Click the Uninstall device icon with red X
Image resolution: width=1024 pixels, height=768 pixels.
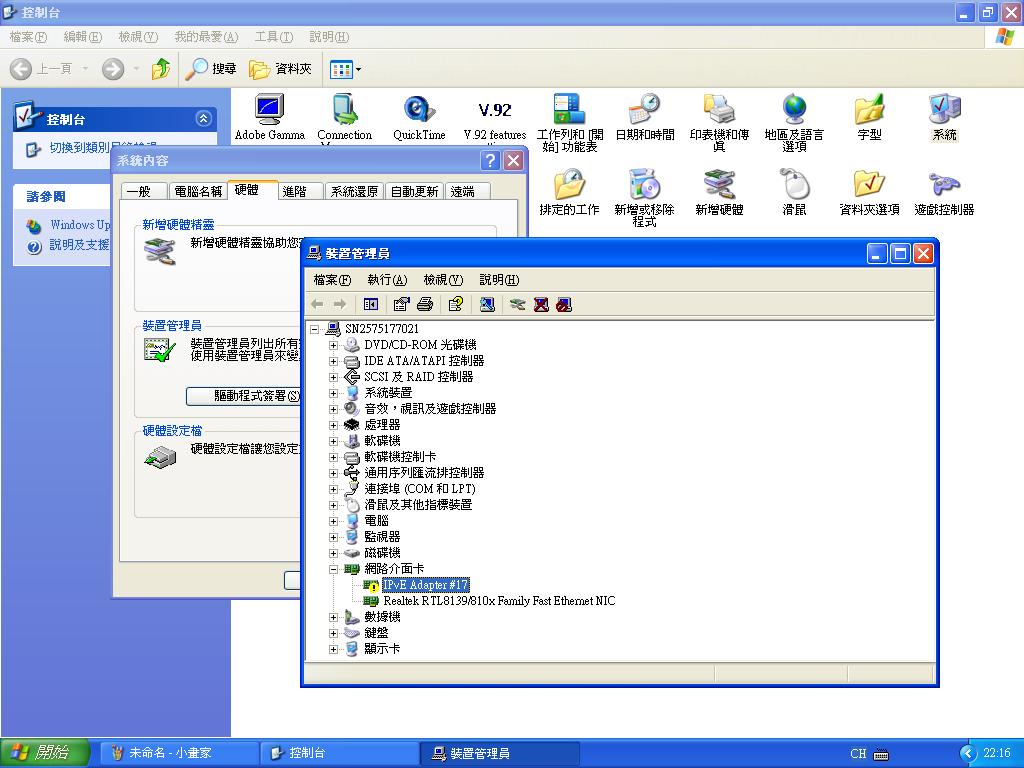click(541, 304)
